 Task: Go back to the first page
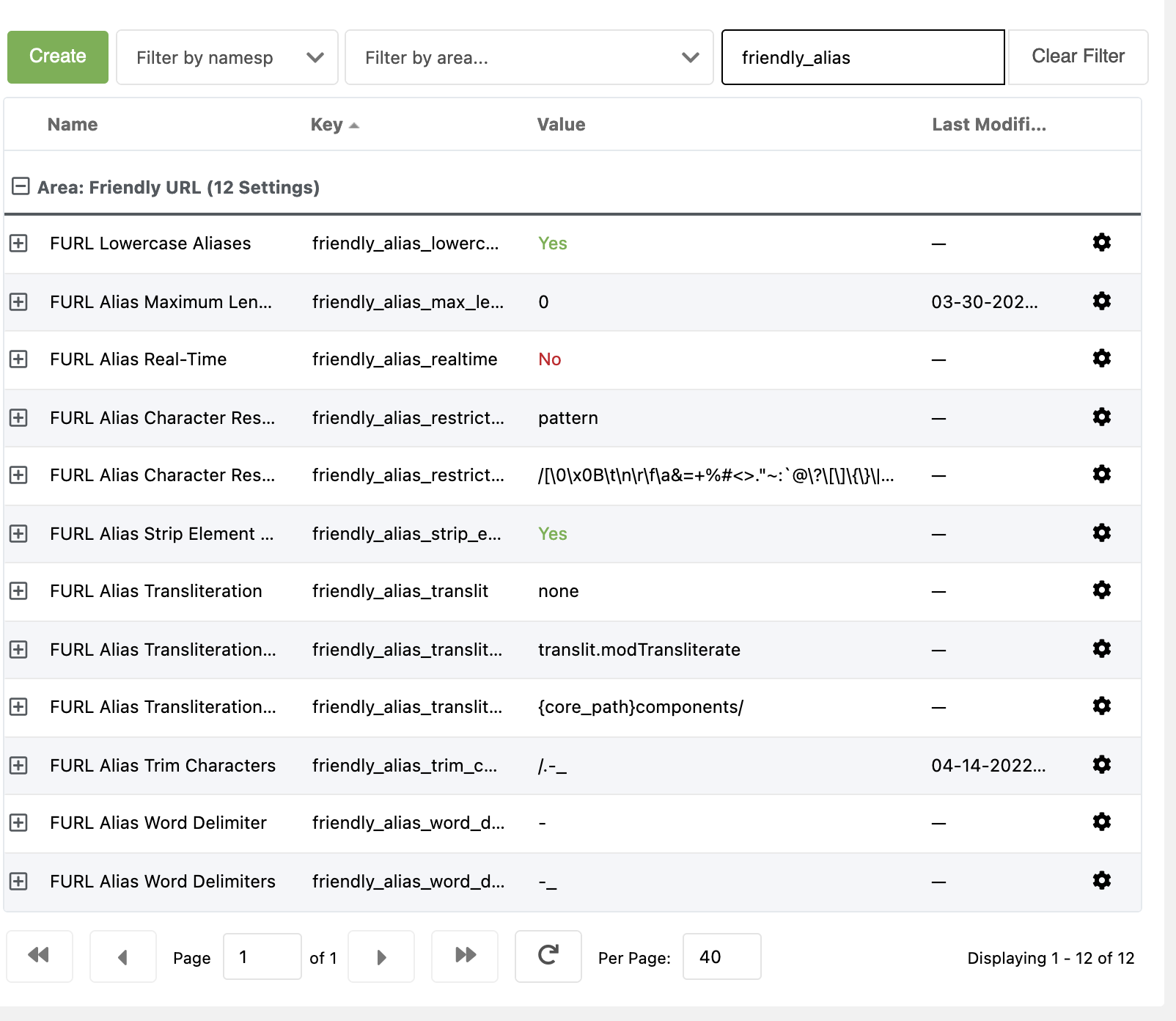click(40, 956)
